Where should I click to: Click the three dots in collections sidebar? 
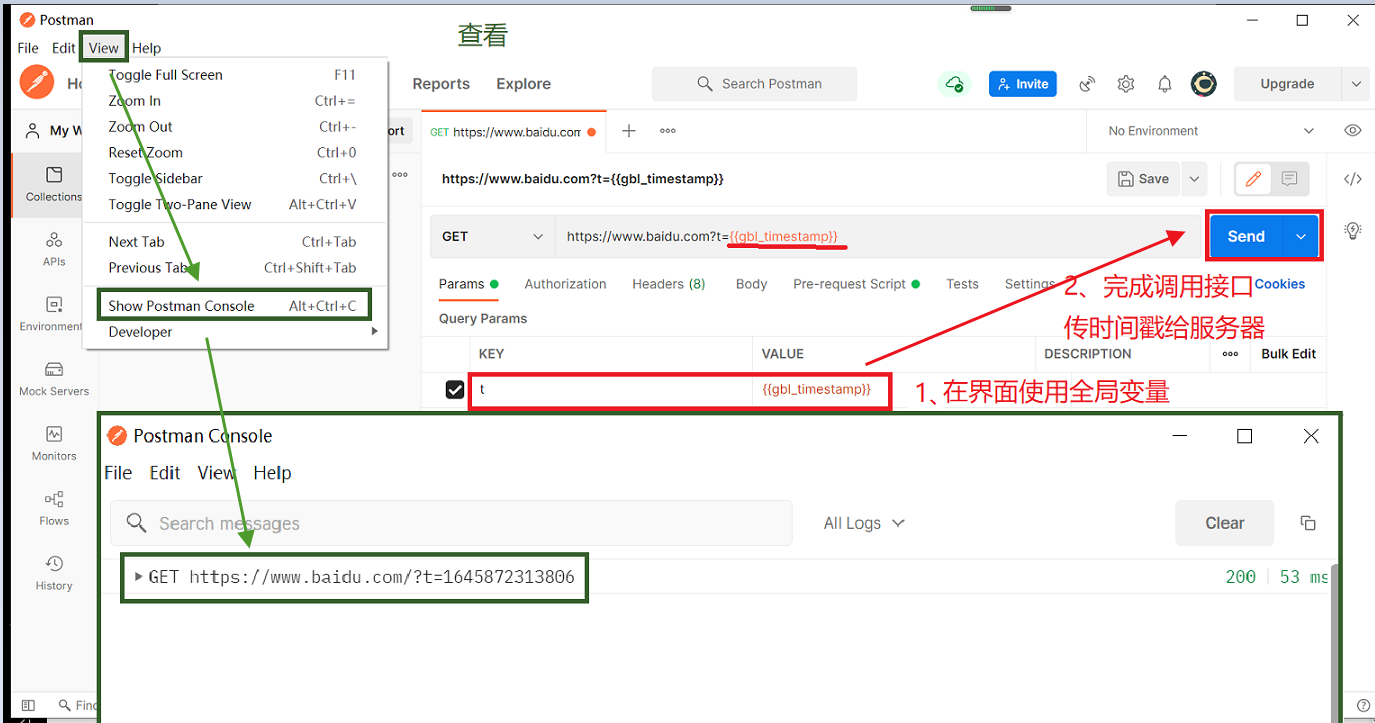(x=400, y=175)
